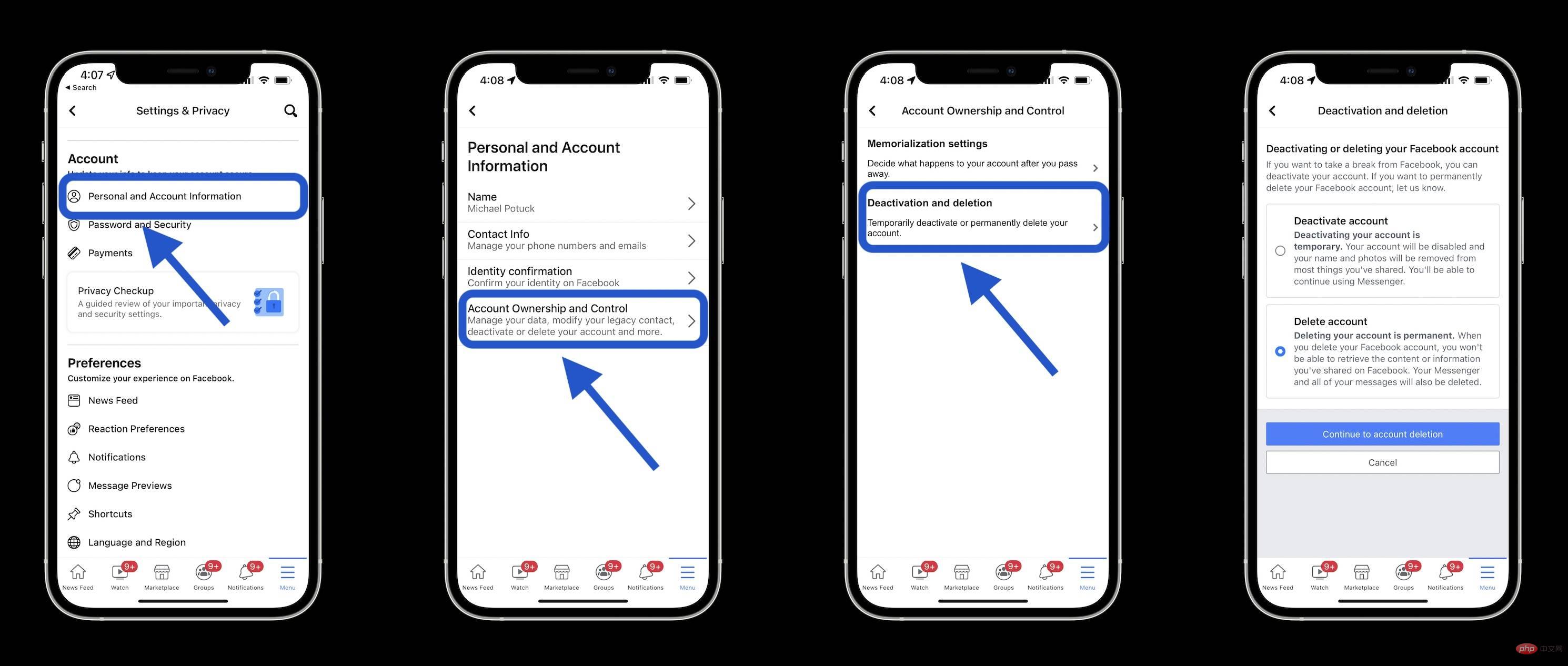Toggle Privacy Checkup security option
Viewport: 1568px width, 666px height.
coord(180,301)
